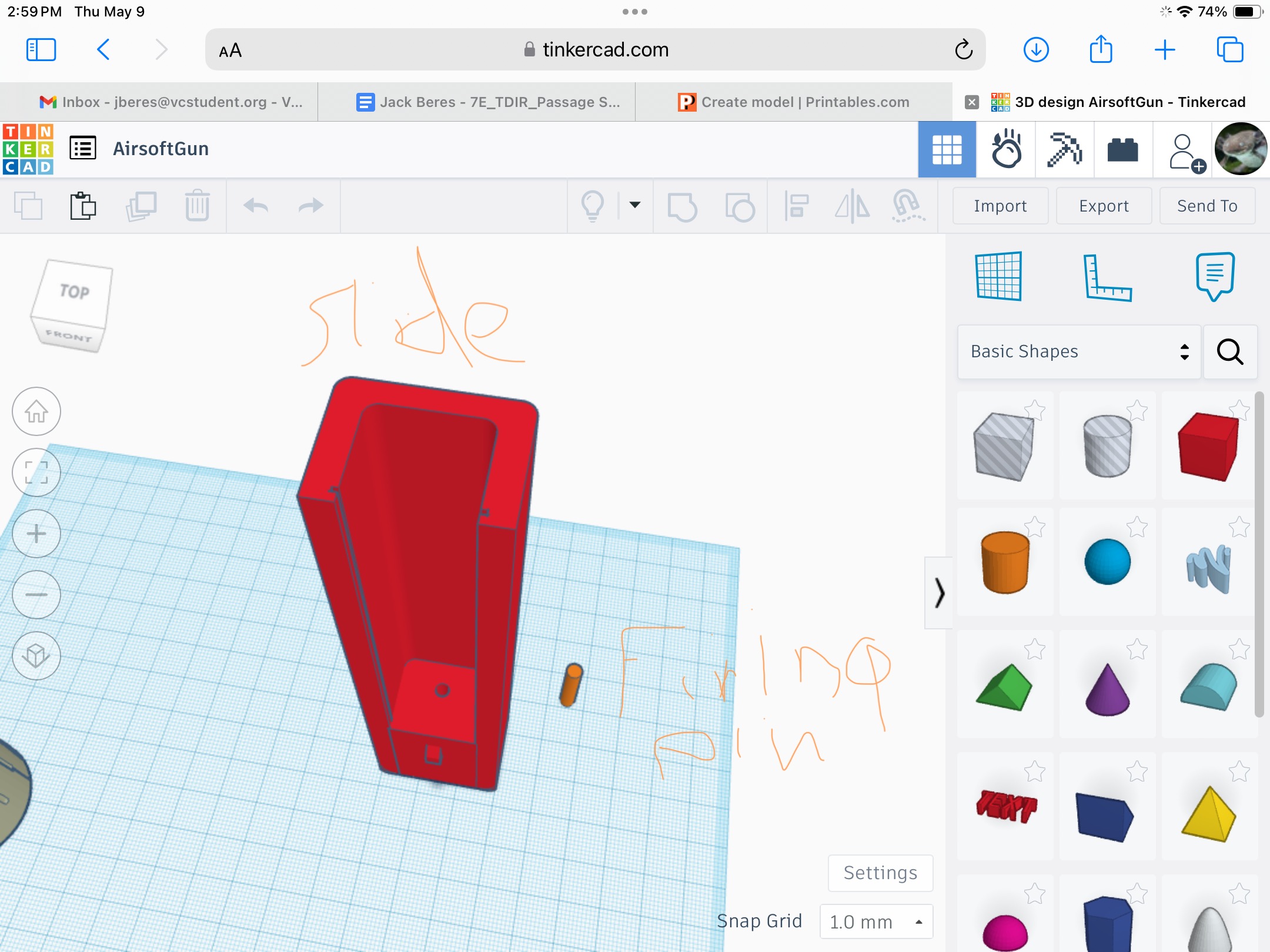Toggle Show all with the lightbulb icon
The image size is (1270, 952).
pos(593,206)
